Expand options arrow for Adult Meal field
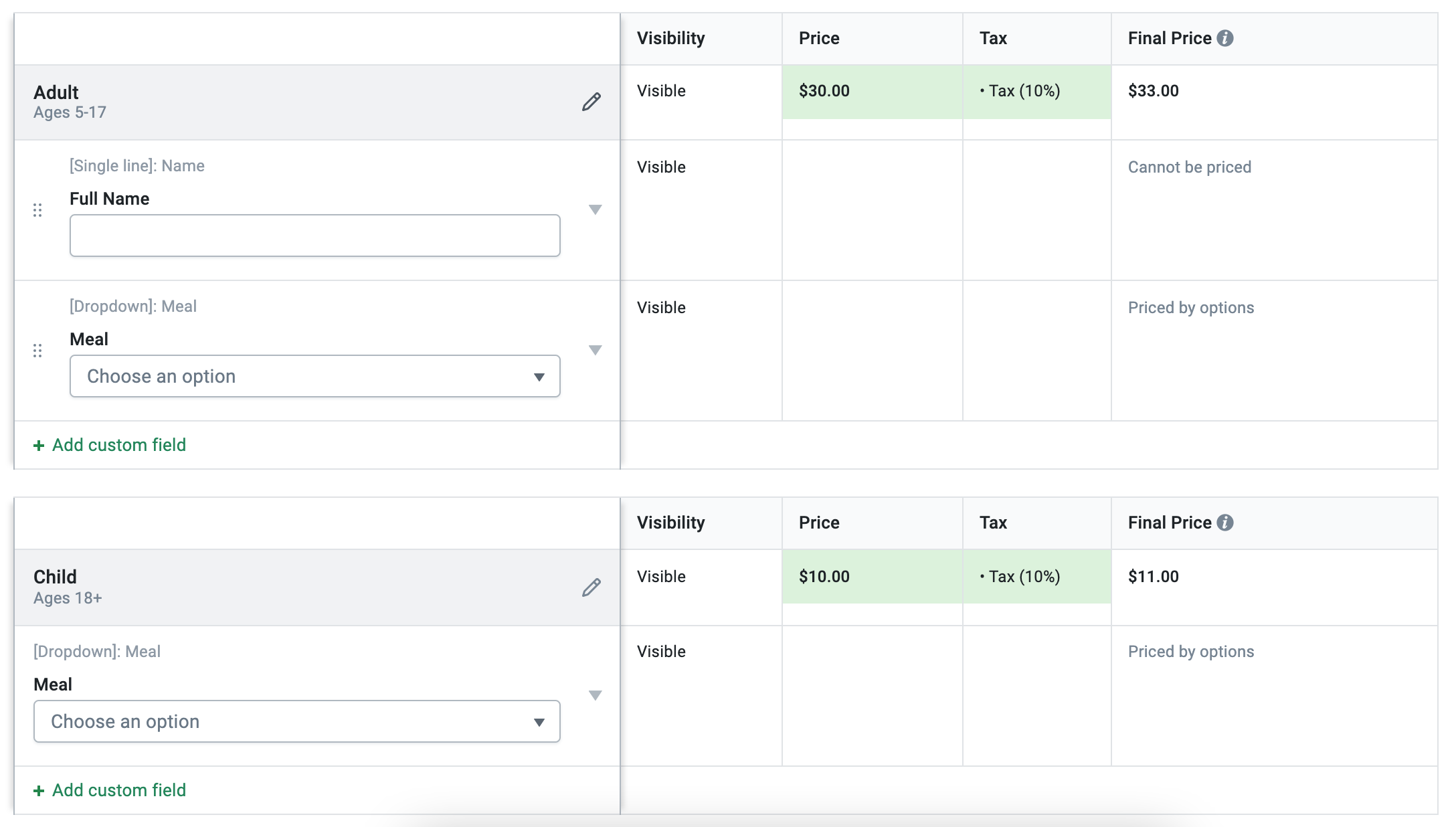The width and height of the screenshot is (1456, 827). pyautogui.click(x=595, y=350)
